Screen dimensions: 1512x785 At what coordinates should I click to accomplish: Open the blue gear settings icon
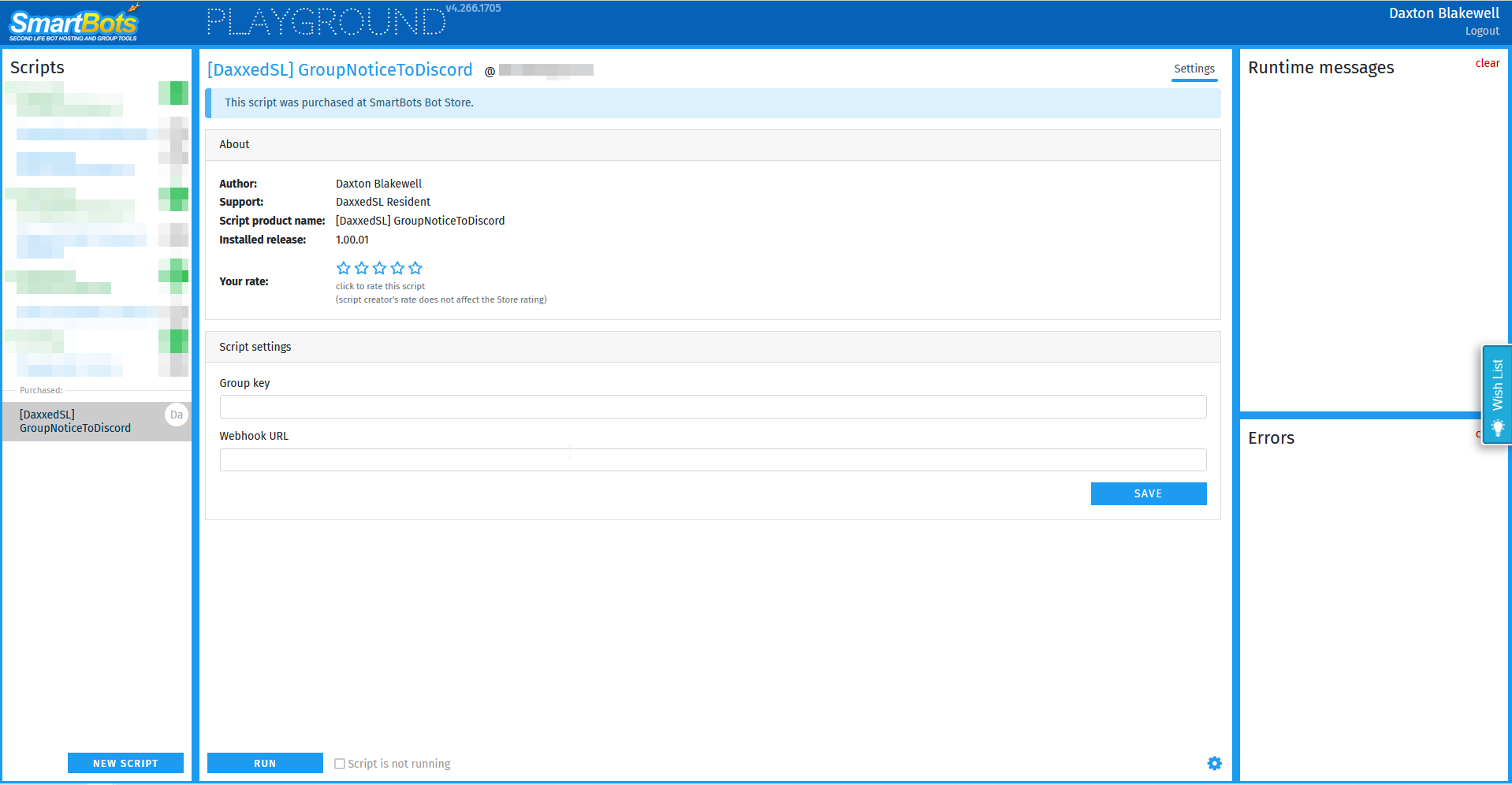(x=1214, y=763)
